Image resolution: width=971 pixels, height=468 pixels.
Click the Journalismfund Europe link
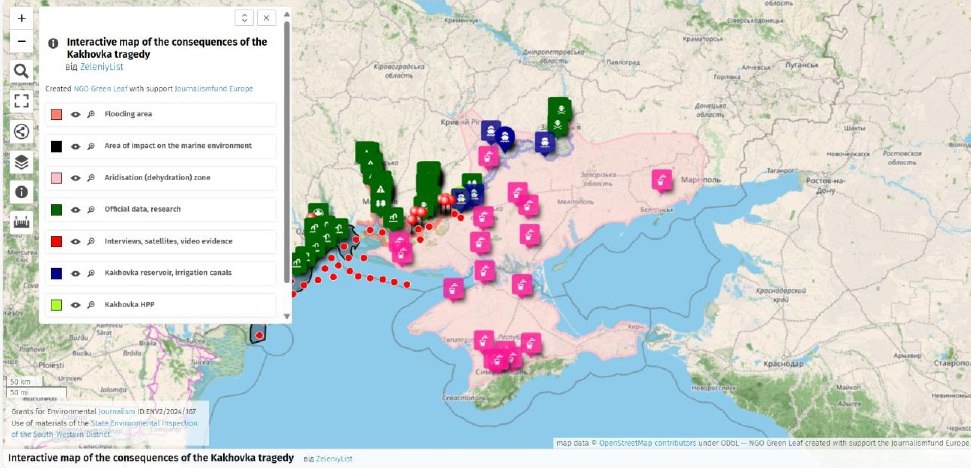tap(213, 89)
